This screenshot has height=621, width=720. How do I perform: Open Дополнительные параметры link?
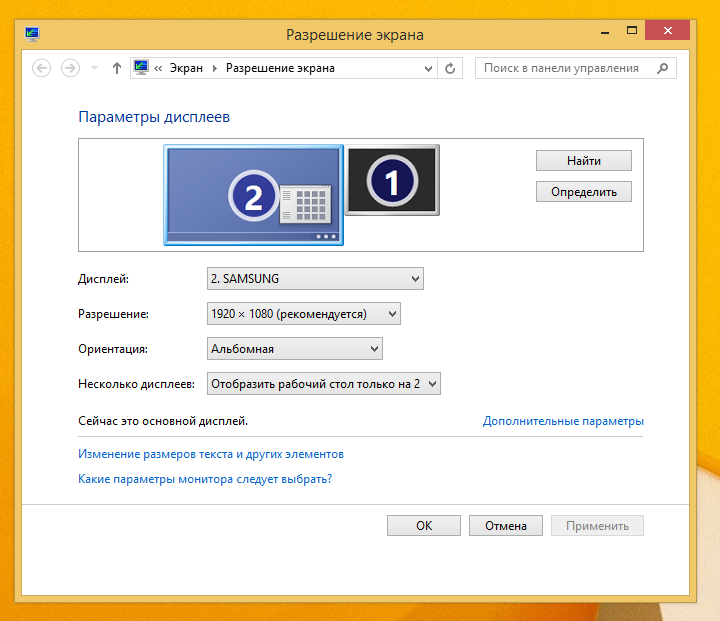563,421
